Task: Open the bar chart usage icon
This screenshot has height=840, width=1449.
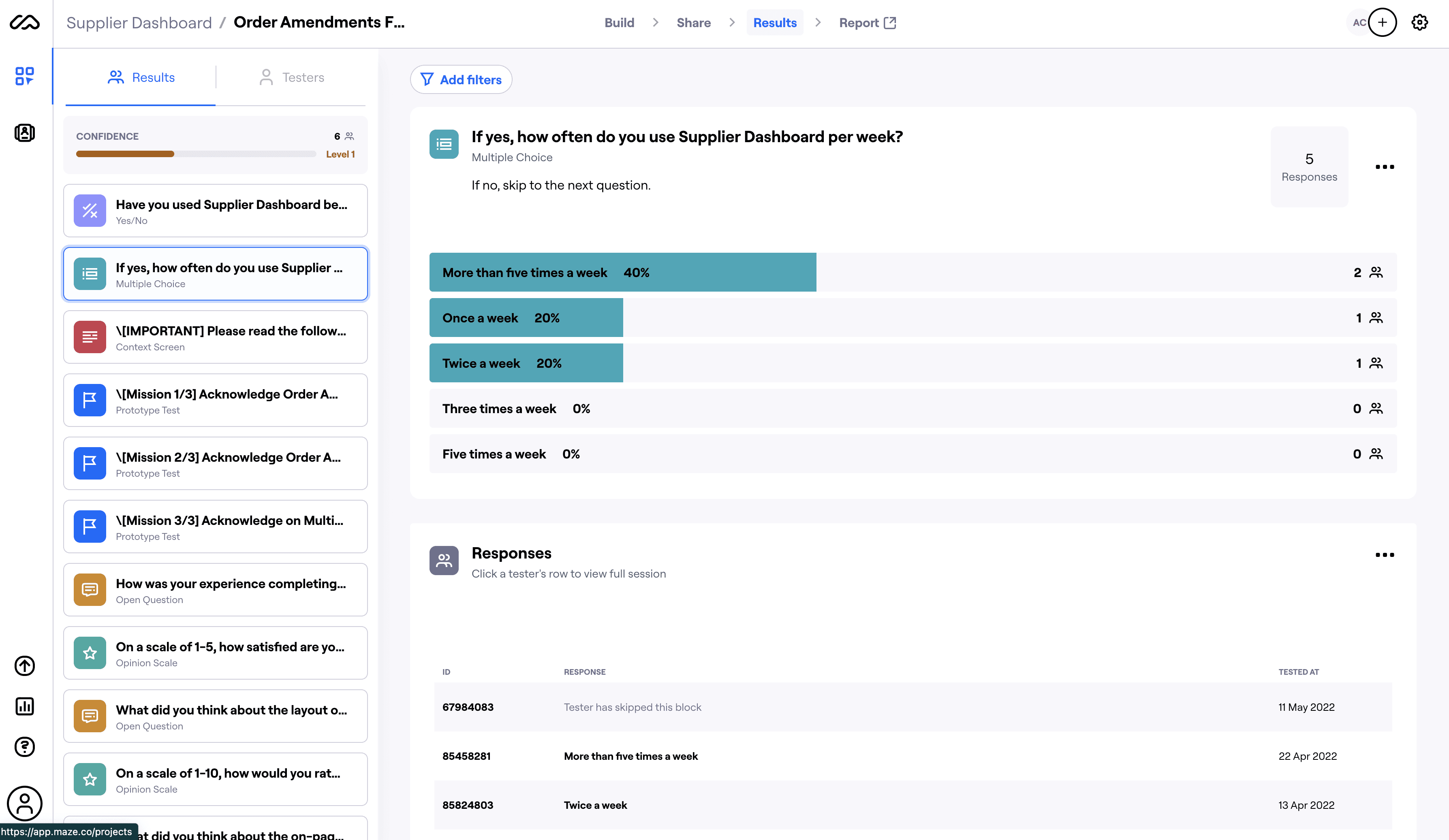Action: (x=25, y=706)
